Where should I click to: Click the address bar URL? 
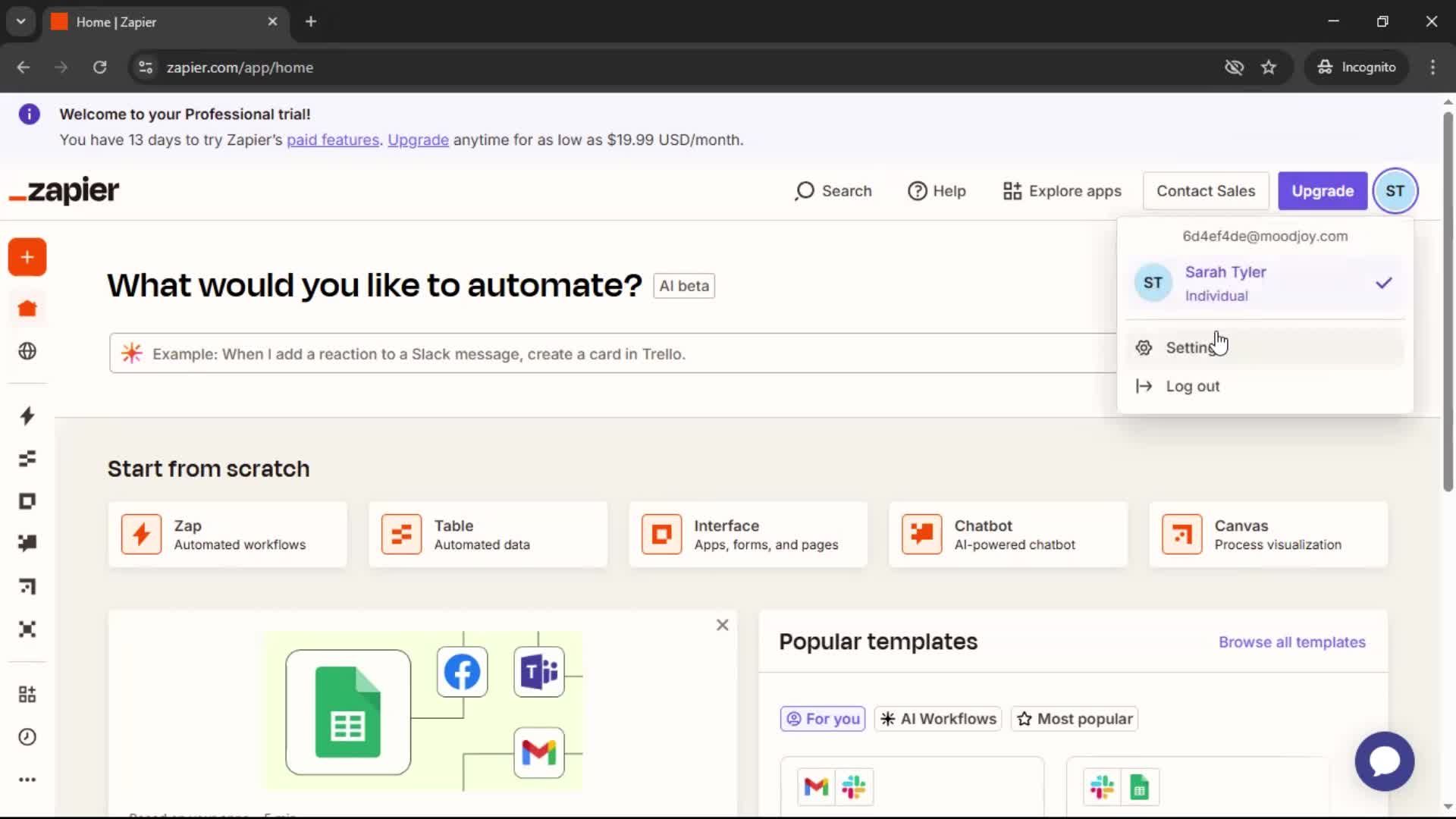click(240, 67)
